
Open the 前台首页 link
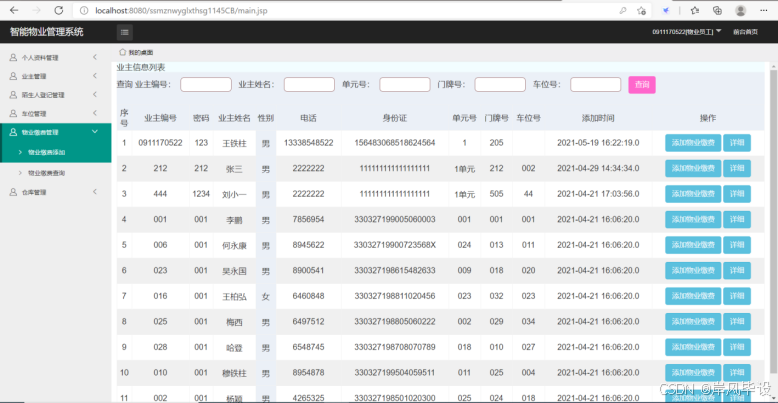click(x=745, y=32)
